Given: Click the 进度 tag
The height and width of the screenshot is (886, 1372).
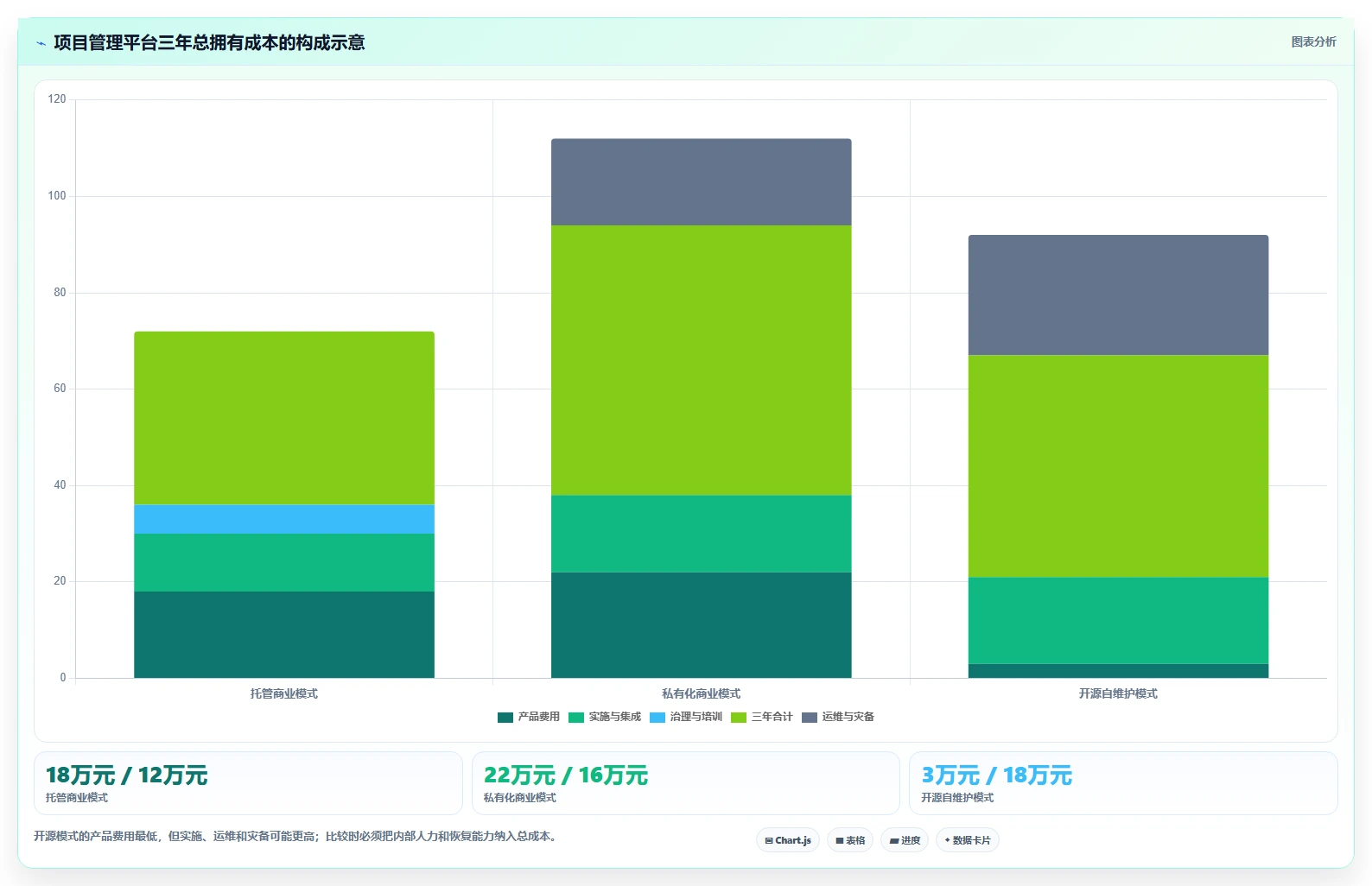Looking at the screenshot, I should (x=905, y=840).
